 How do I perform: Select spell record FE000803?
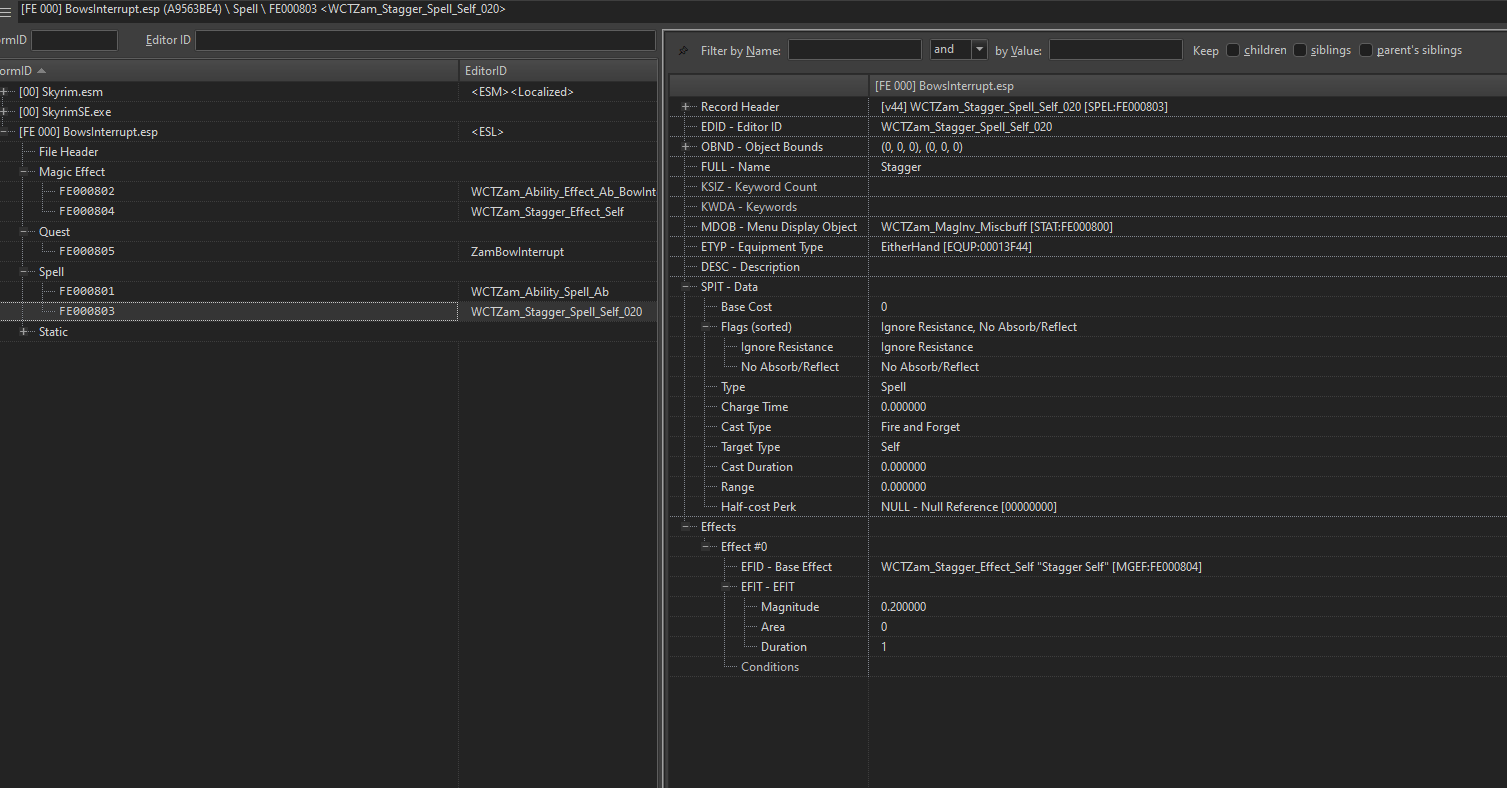87,312
